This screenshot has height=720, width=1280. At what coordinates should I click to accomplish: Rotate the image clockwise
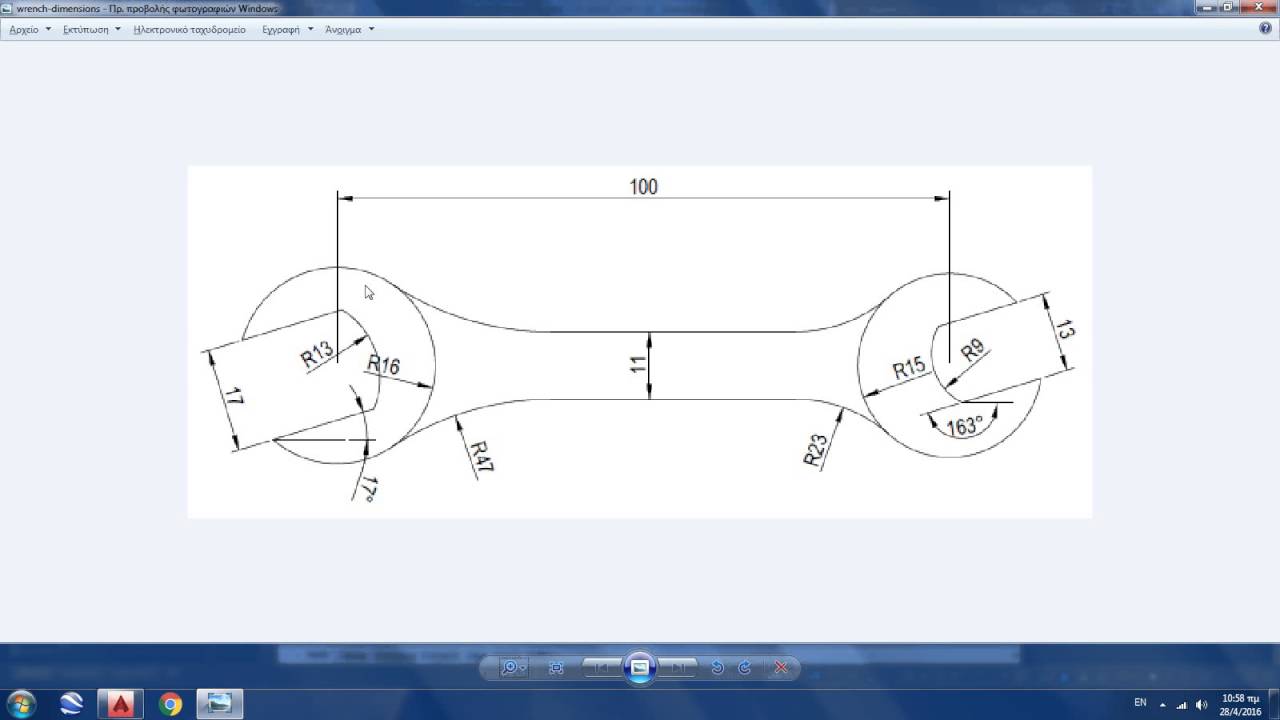[745, 668]
